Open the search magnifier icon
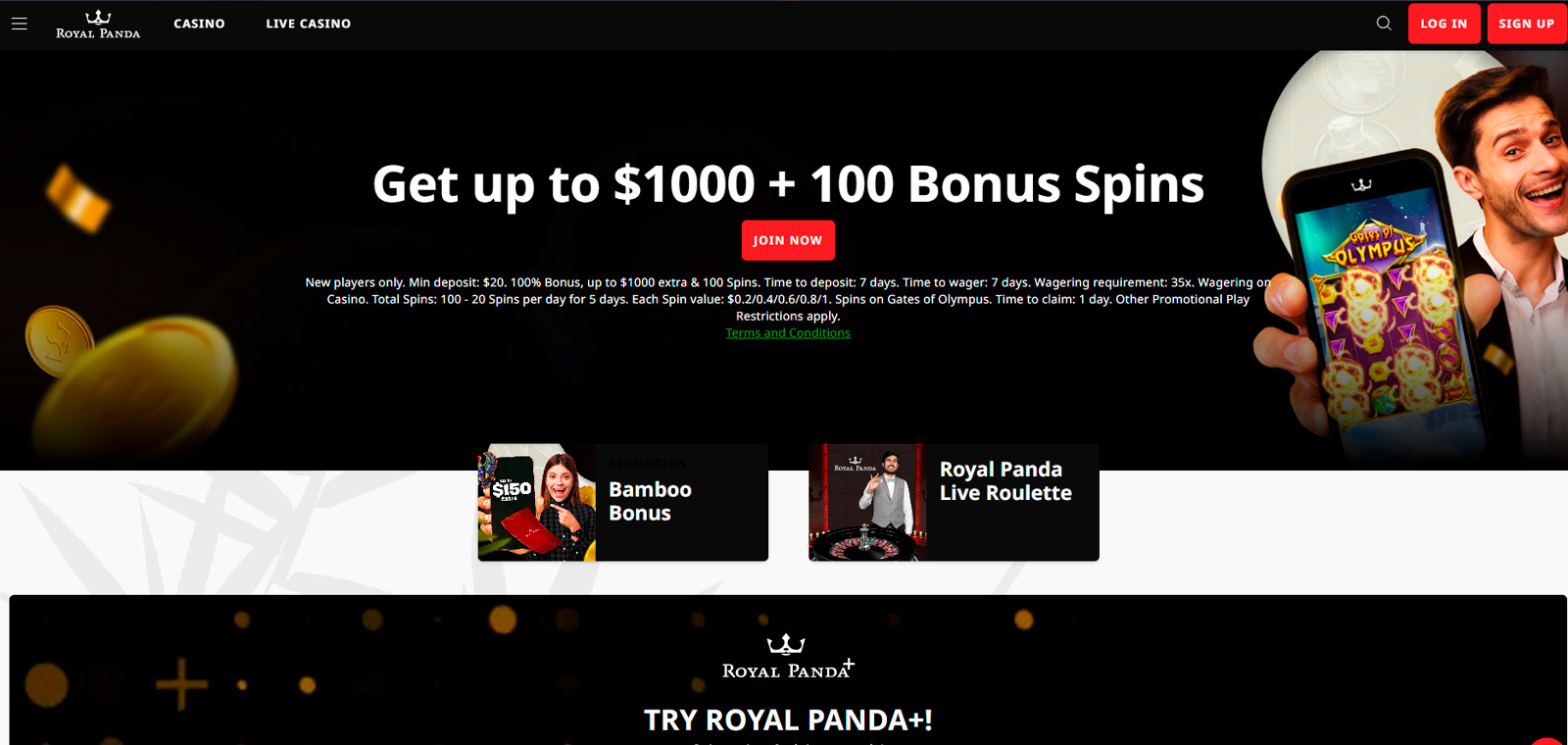Viewport: 1568px width, 745px height. pyautogui.click(x=1384, y=24)
